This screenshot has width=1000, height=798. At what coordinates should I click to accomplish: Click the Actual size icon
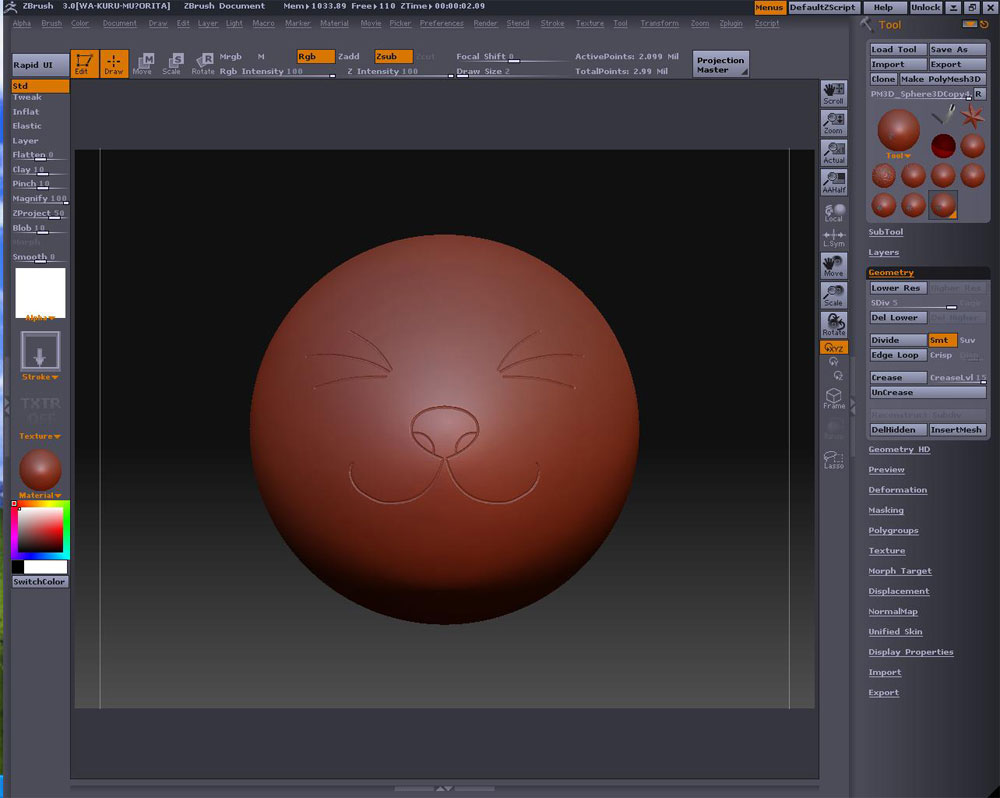pos(833,153)
